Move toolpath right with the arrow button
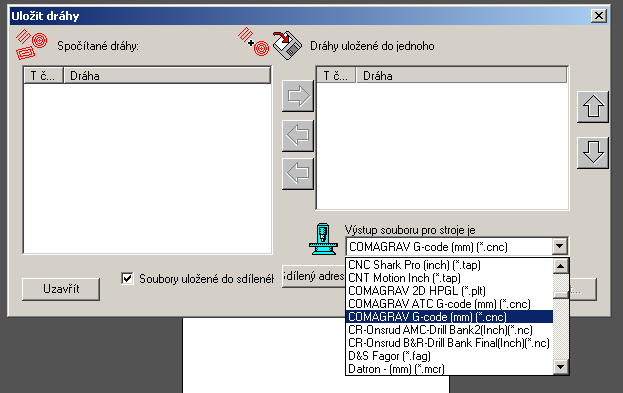This screenshot has height=393, width=623. pyautogui.click(x=298, y=96)
